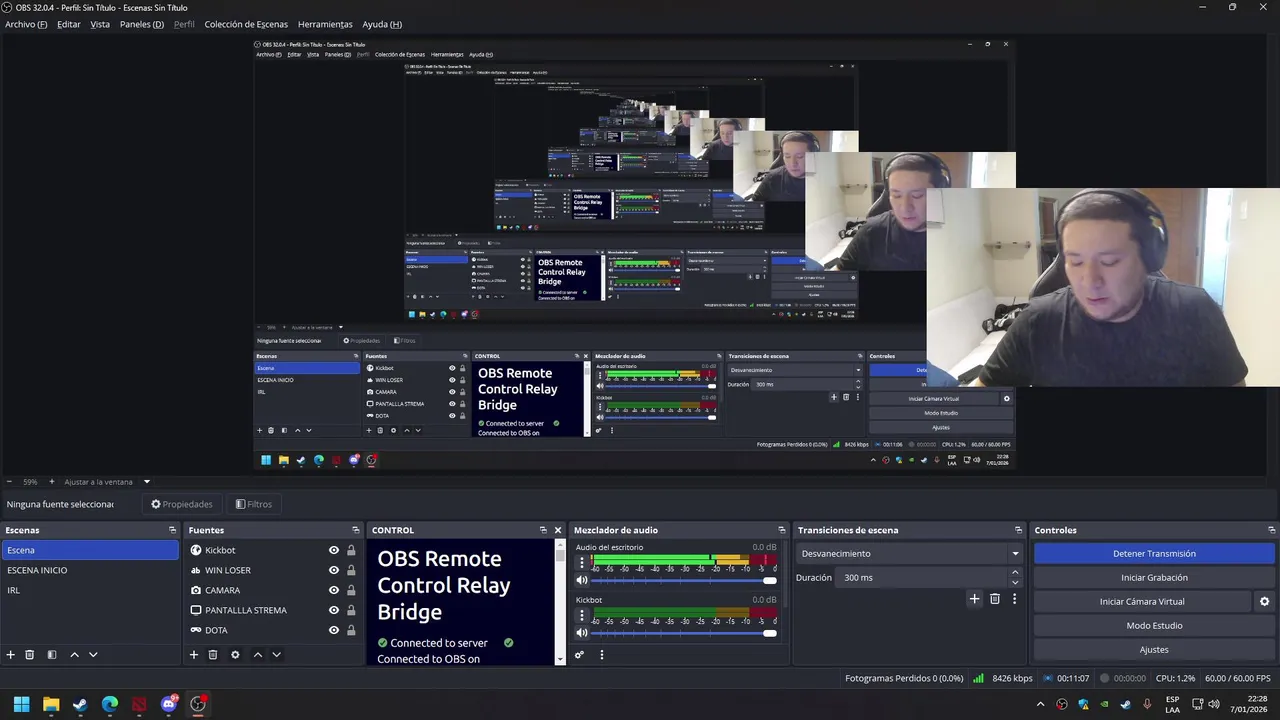Open the Desvanecimiento transition dropdown
The image size is (1280, 720).
[x=910, y=553]
